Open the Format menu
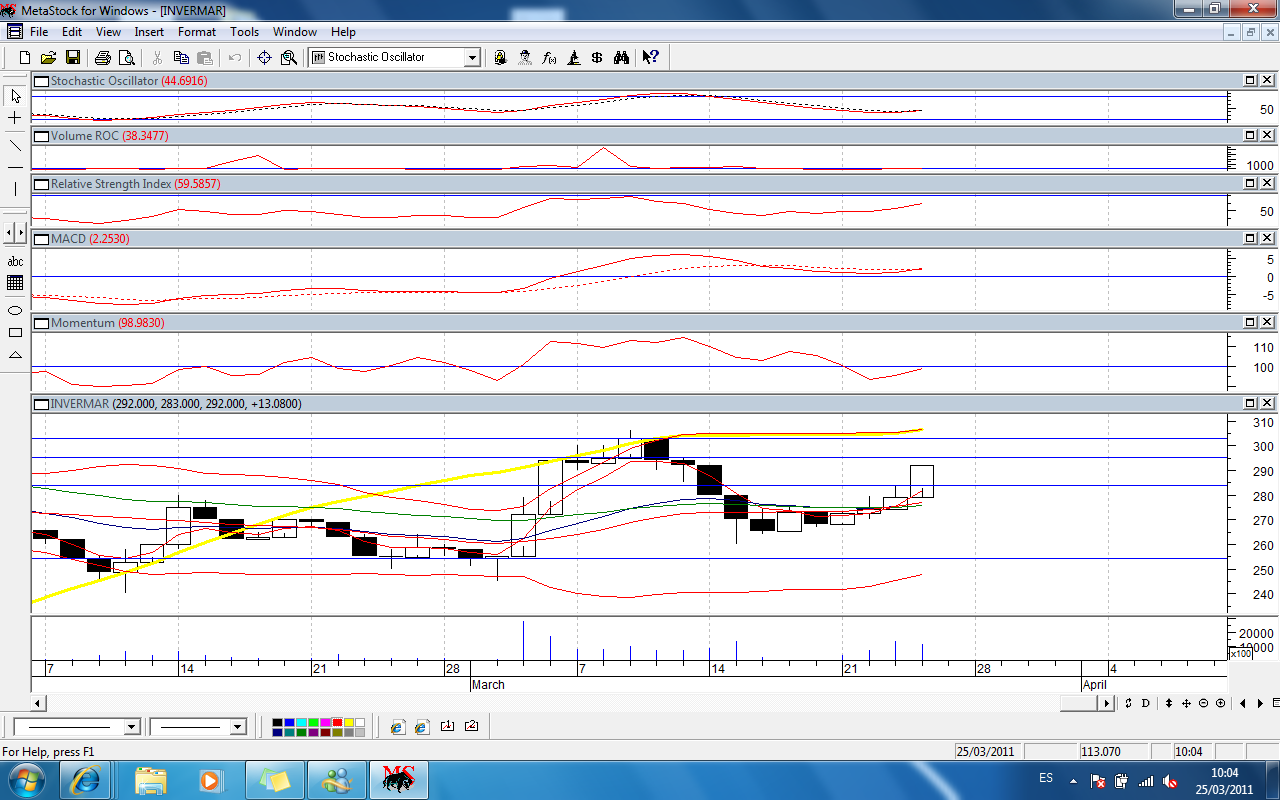The height and width of the screenshot is (800, 1280). coord(197,32)
